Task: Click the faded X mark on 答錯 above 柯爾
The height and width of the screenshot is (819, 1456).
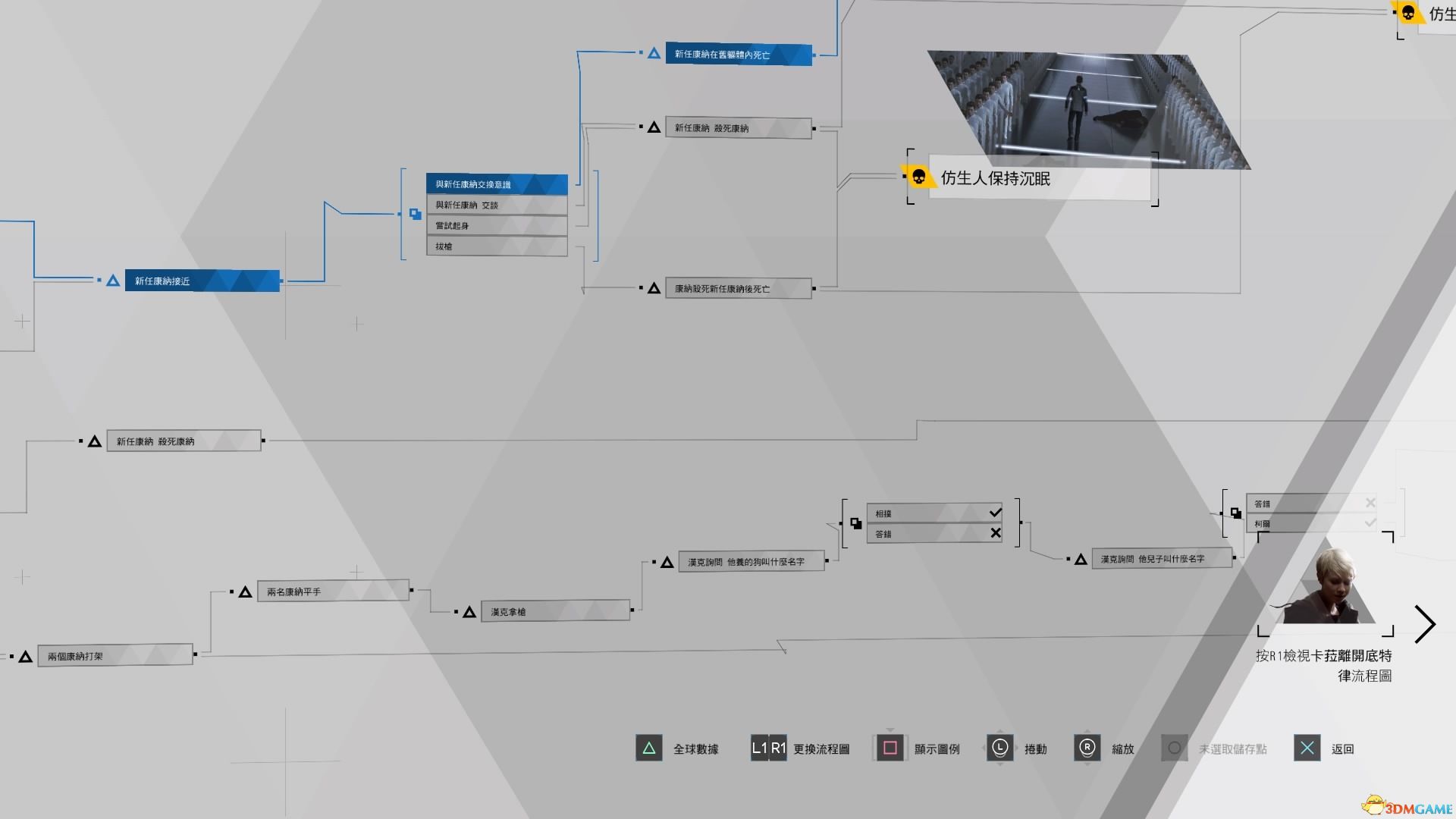Action: tap(1370, 503)
